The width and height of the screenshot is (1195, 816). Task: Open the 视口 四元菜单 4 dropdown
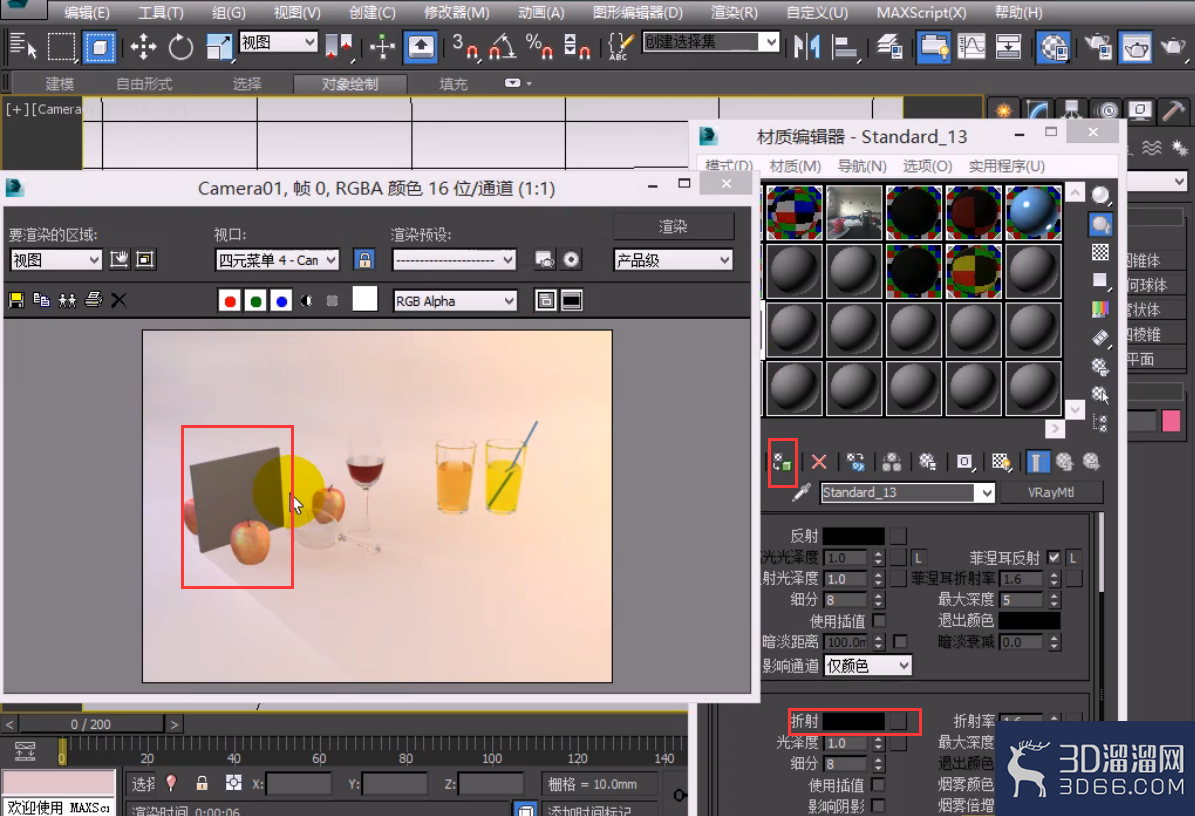pyautogui.click(x=277, y=261)
